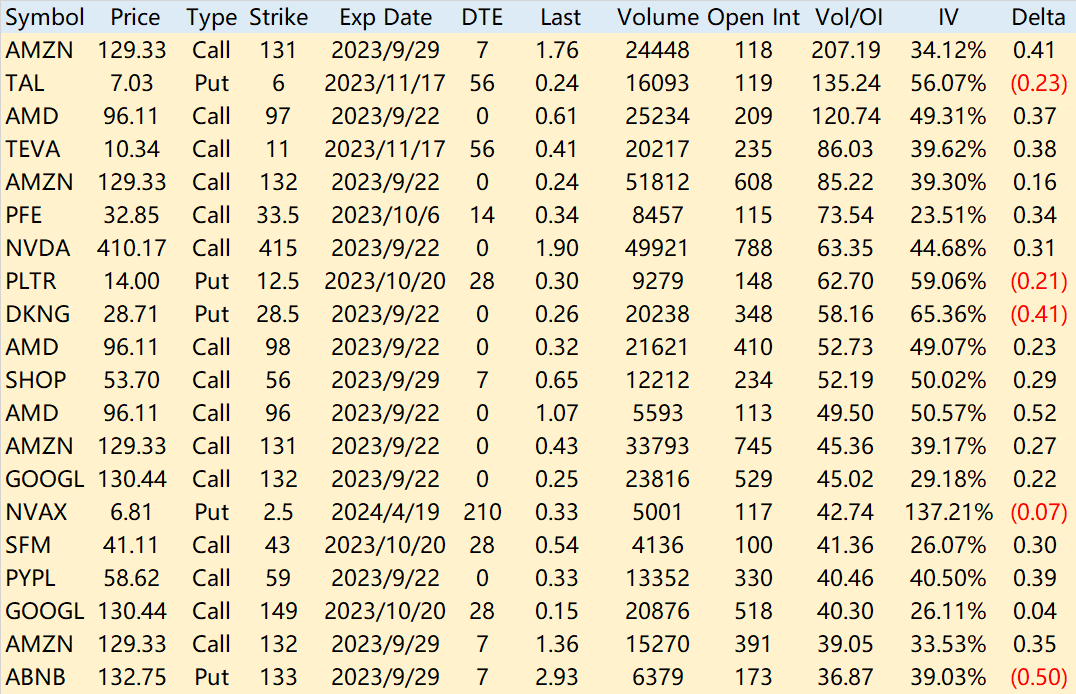
Task: Click expiry date 2024/4/19
Action: tap(386, 512)
